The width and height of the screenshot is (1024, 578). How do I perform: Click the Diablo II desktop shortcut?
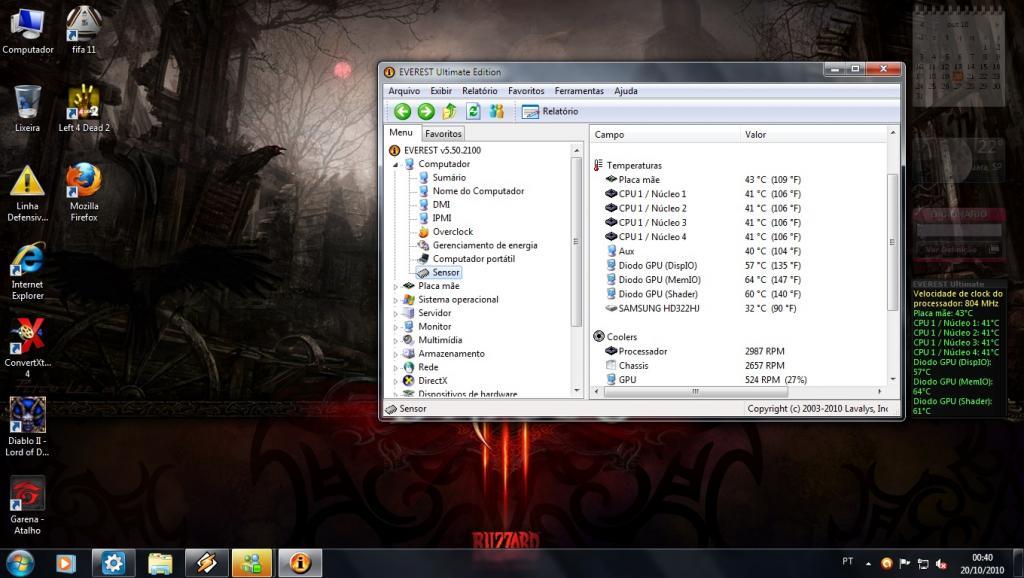tap(27, 427)
